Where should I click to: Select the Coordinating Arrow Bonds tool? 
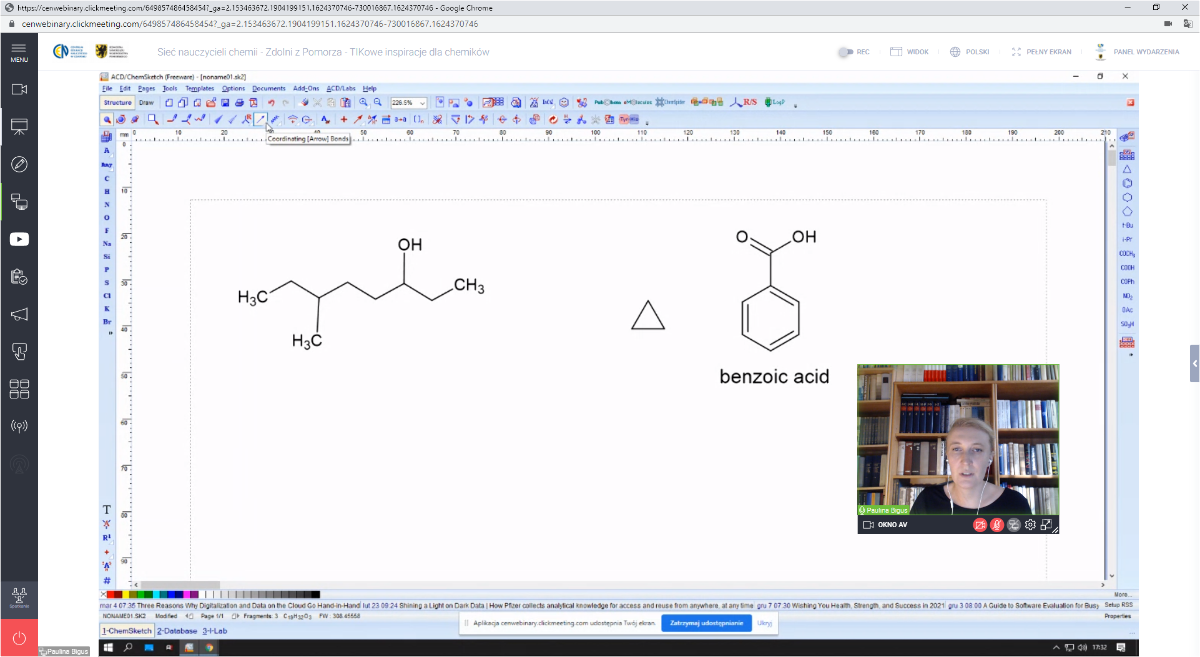pyautogui.click(x=261, y=119)
